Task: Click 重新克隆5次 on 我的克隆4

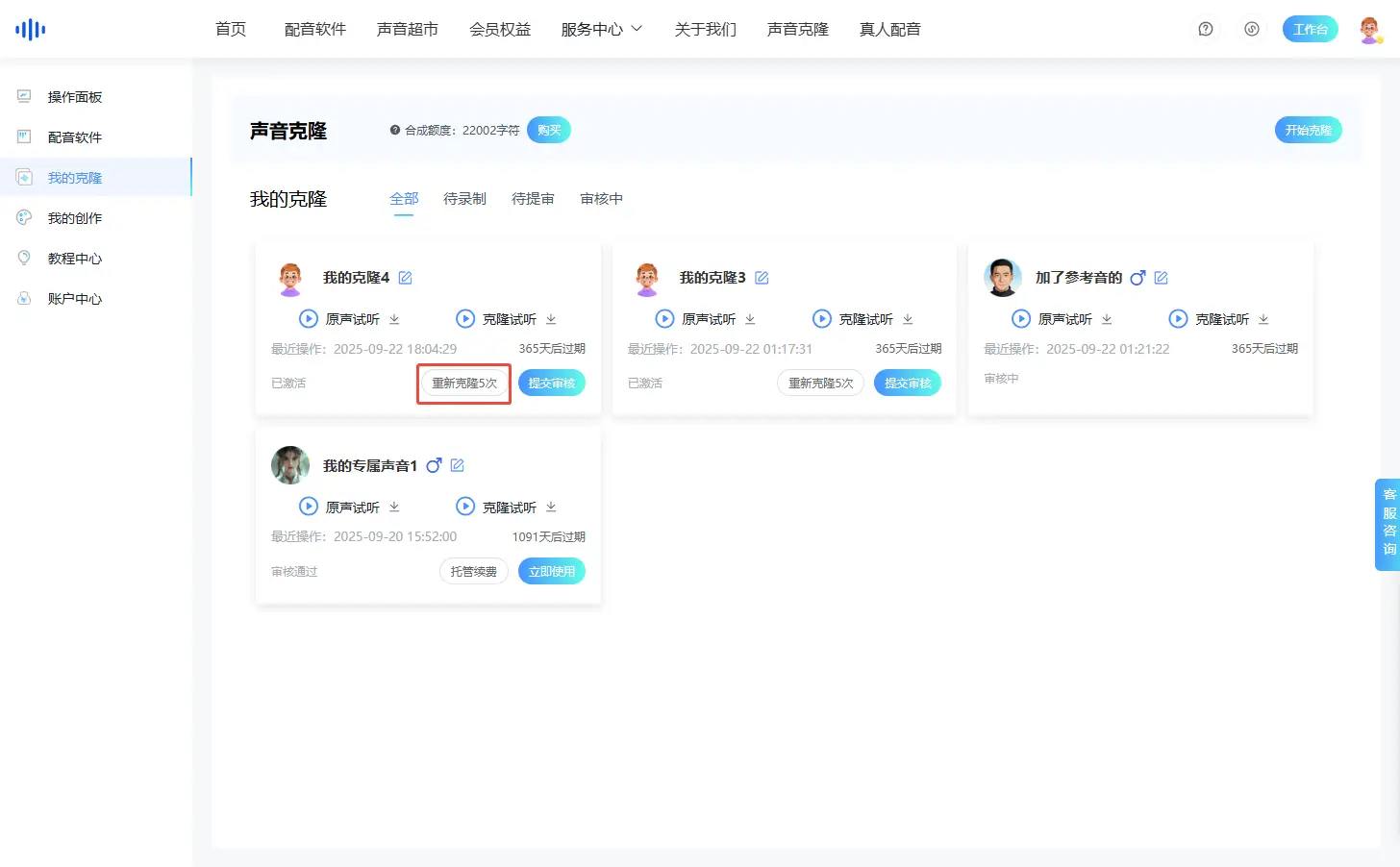Action: coord(464,384)
